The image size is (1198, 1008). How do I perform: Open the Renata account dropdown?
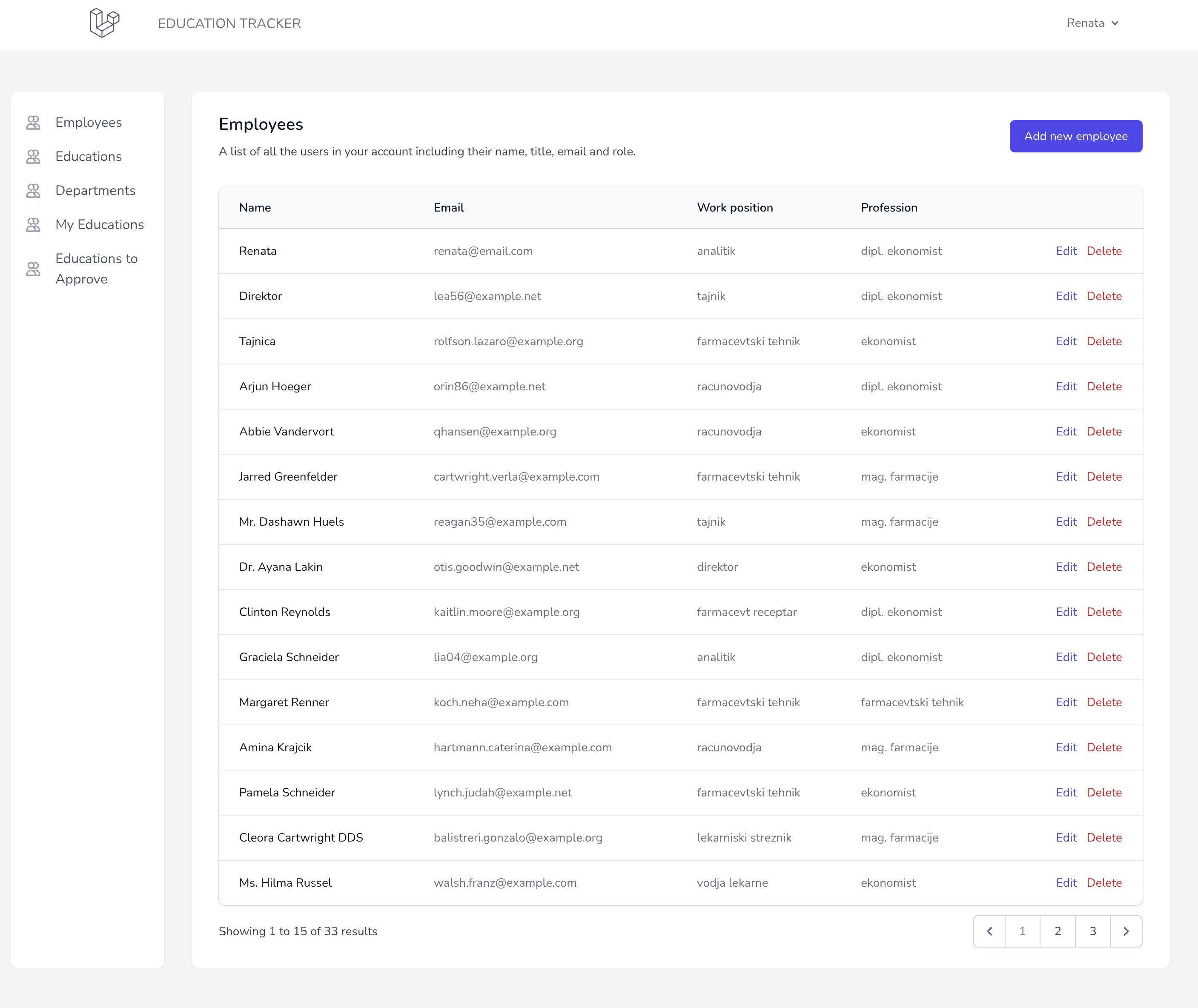click(1093, 23)
